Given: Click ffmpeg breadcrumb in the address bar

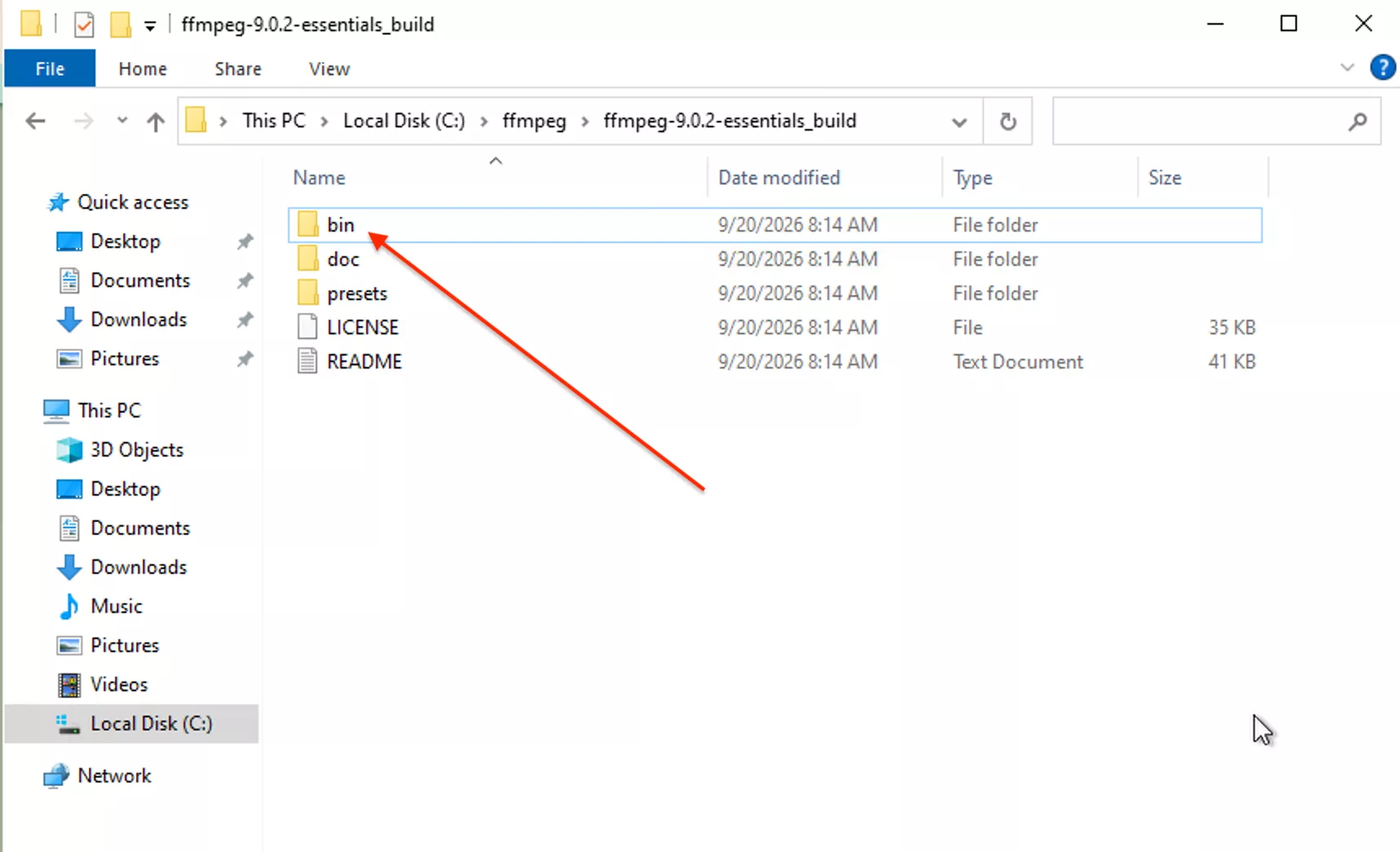Looking at the screenshot, I should (x=534, y=121).
